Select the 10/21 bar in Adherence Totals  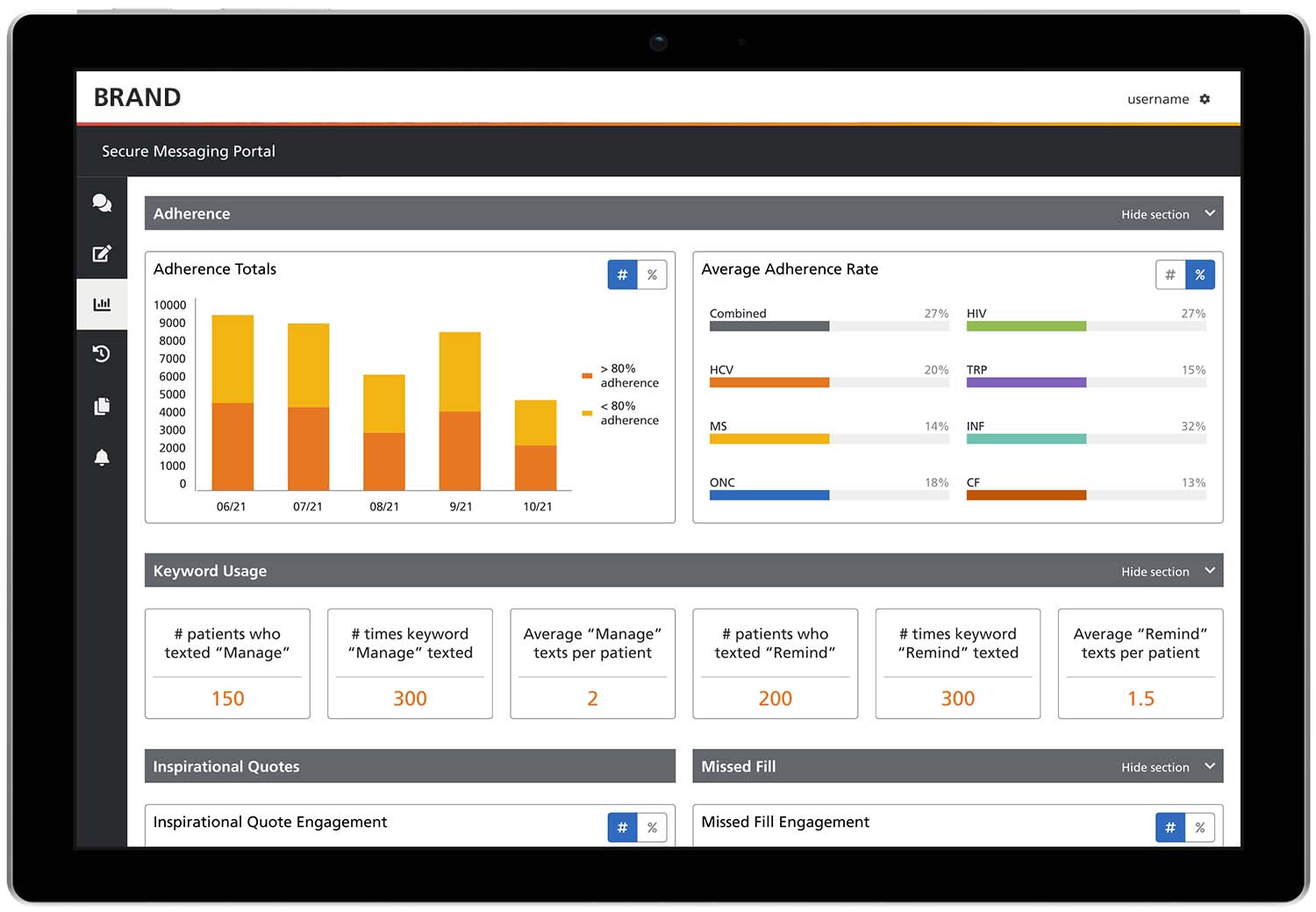pyautogui.click(x=535, y=445)
